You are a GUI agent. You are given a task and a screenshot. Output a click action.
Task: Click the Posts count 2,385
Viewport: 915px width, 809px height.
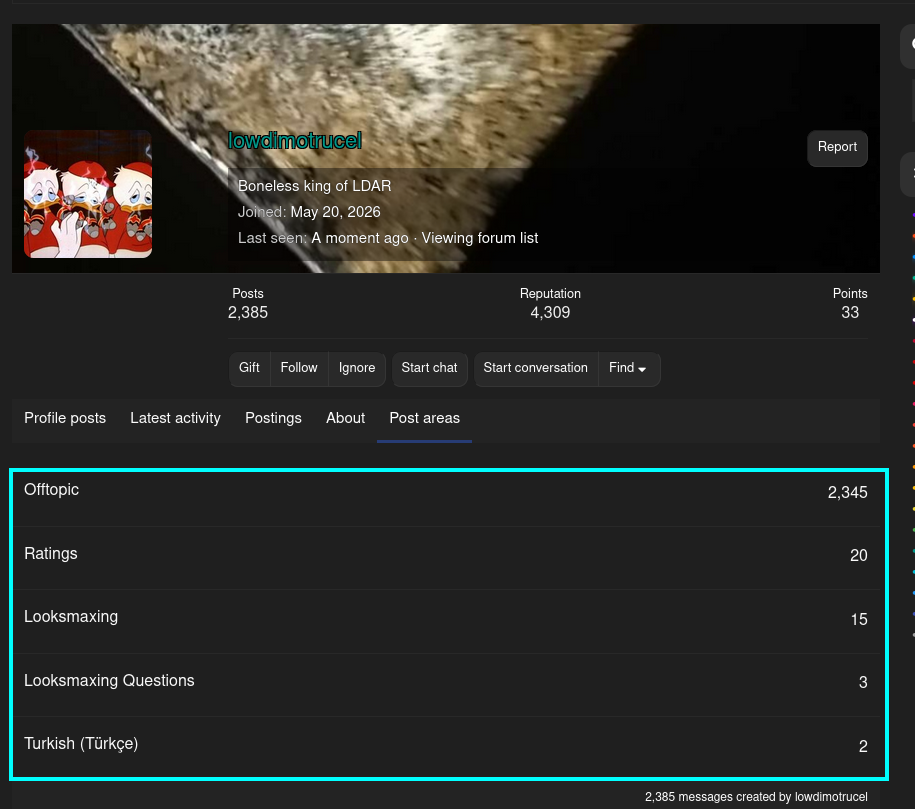[x=248, y=313]
